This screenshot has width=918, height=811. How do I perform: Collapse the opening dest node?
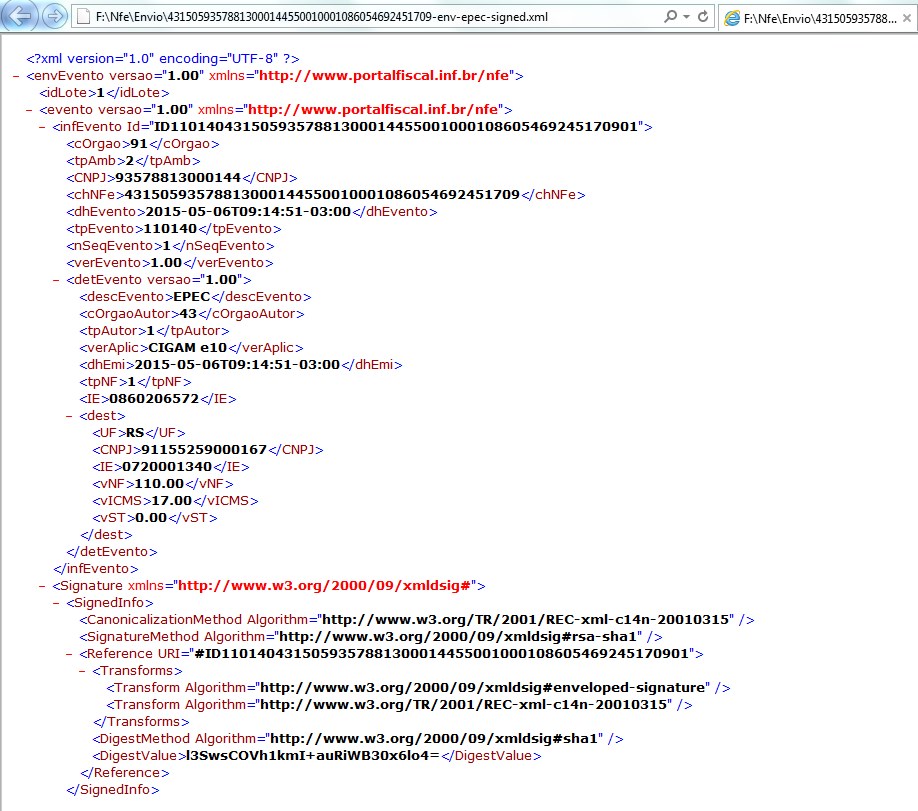[x=68, y=416]
